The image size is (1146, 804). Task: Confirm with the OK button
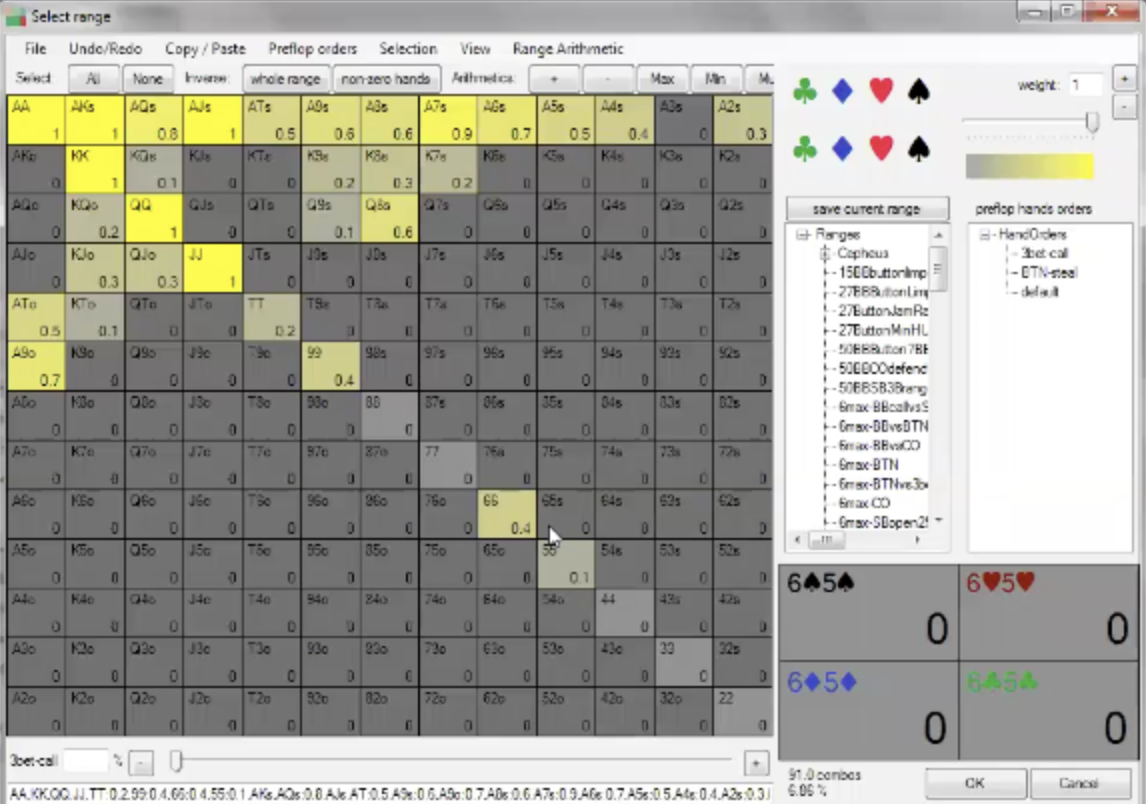(x=975, y=783)
